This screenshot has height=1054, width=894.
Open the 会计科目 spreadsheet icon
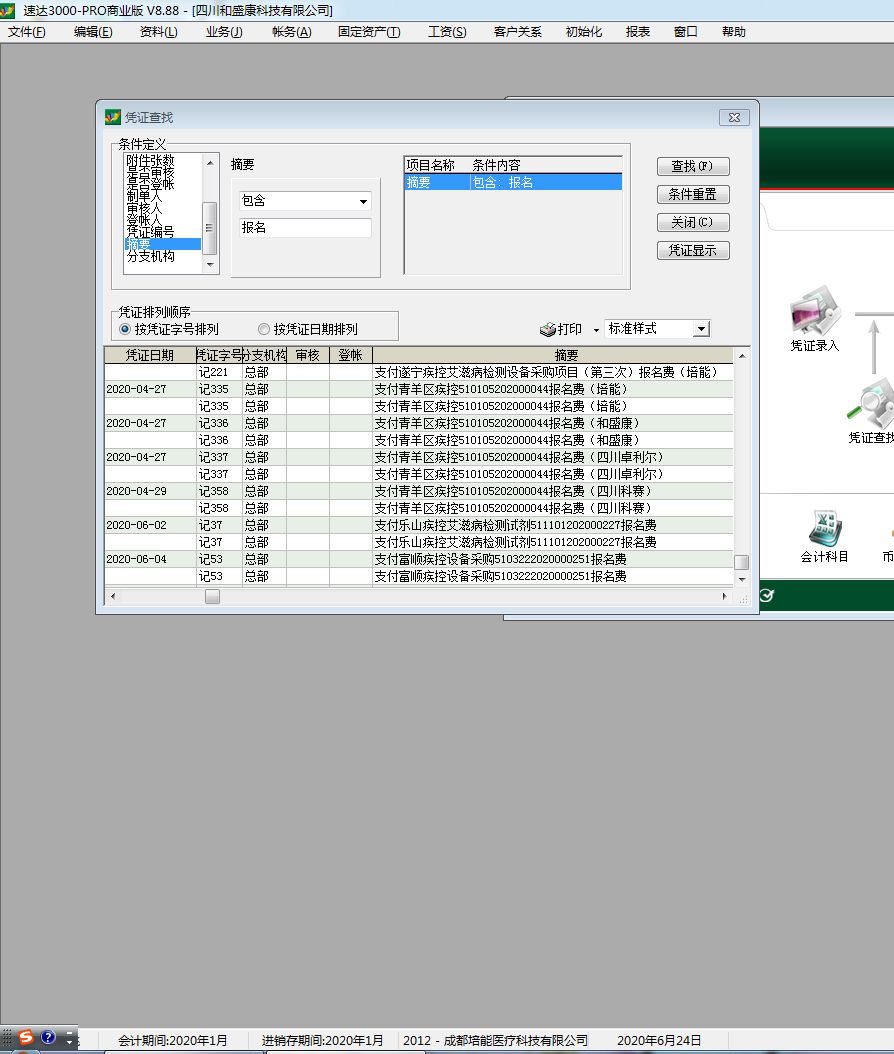coord(825,525)
